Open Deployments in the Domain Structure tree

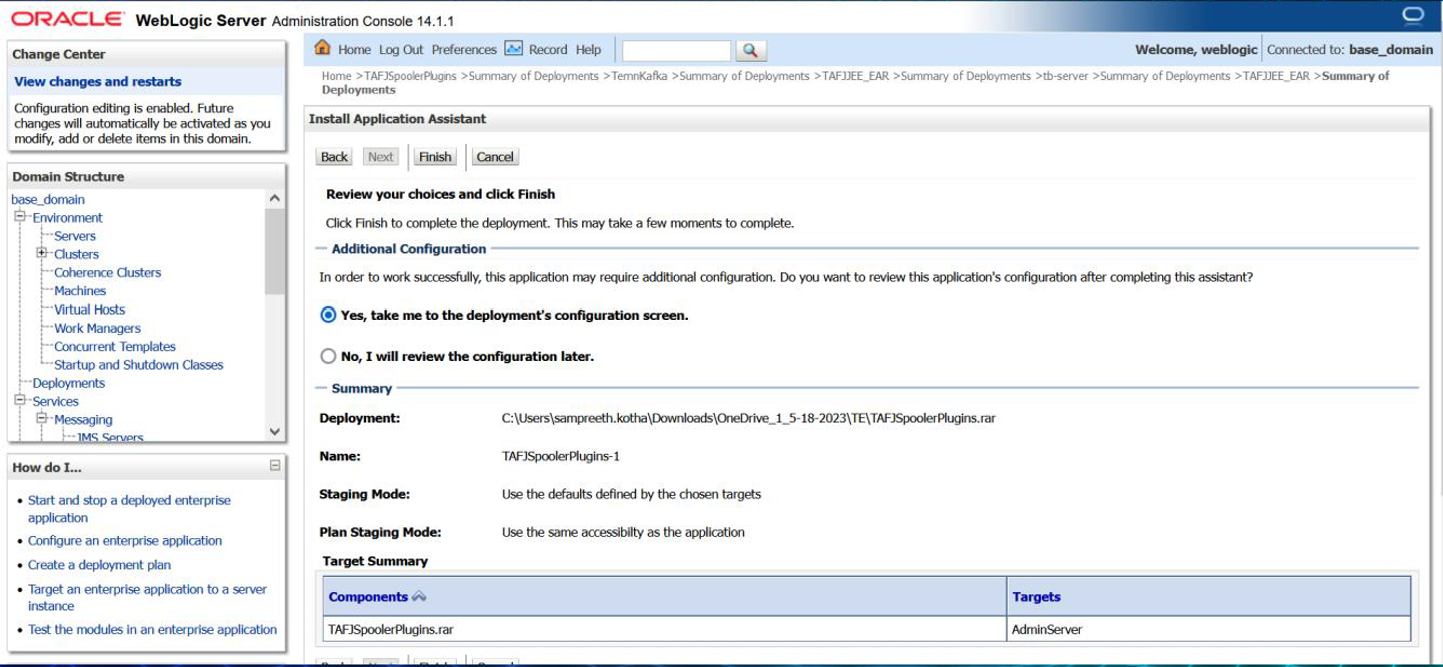[x=68, y=383]
